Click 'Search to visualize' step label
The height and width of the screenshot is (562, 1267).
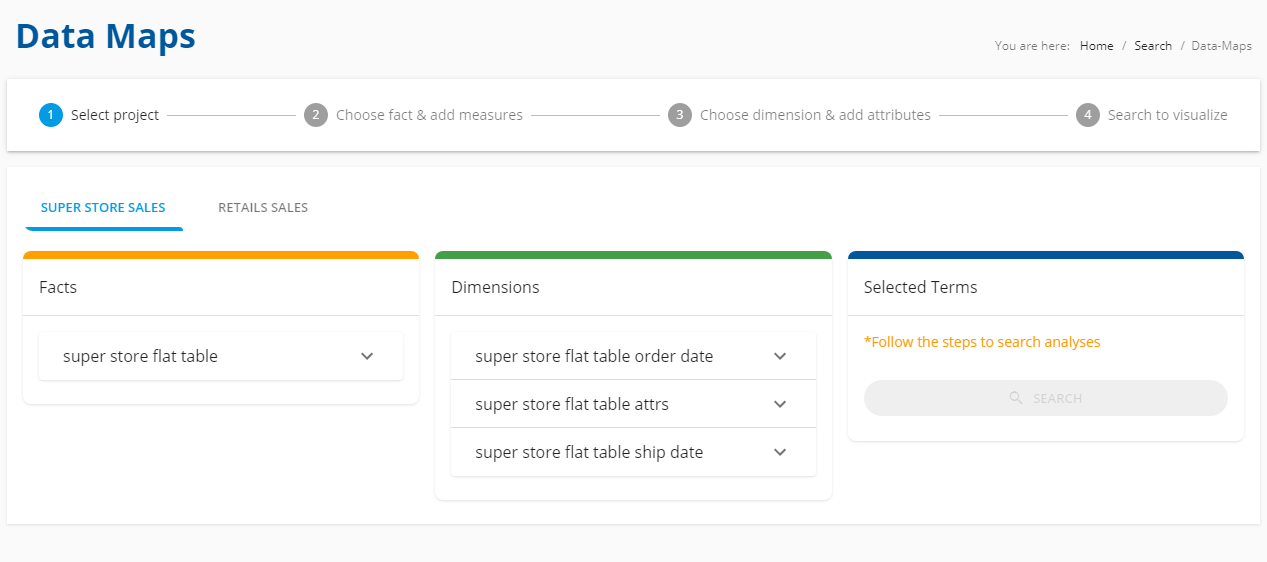1167,115
